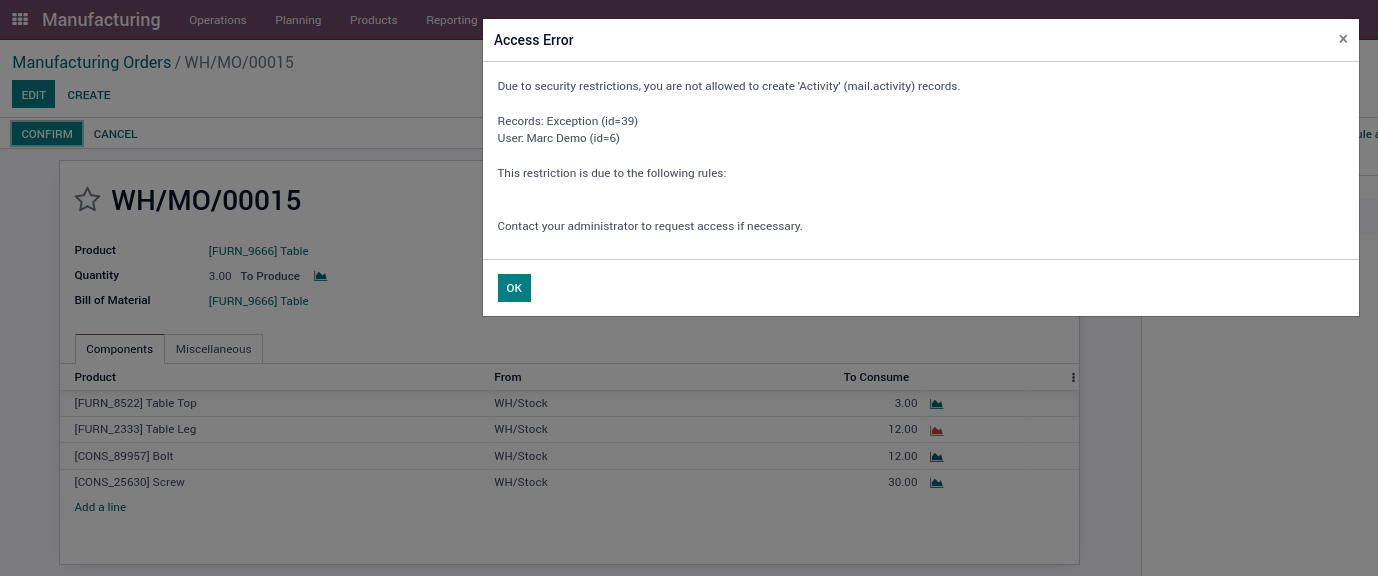Toggle the favorite star for WH/MO/00015
Image resolution: width=1378 pixels, height=576 pixels.
tap(87, 200)
